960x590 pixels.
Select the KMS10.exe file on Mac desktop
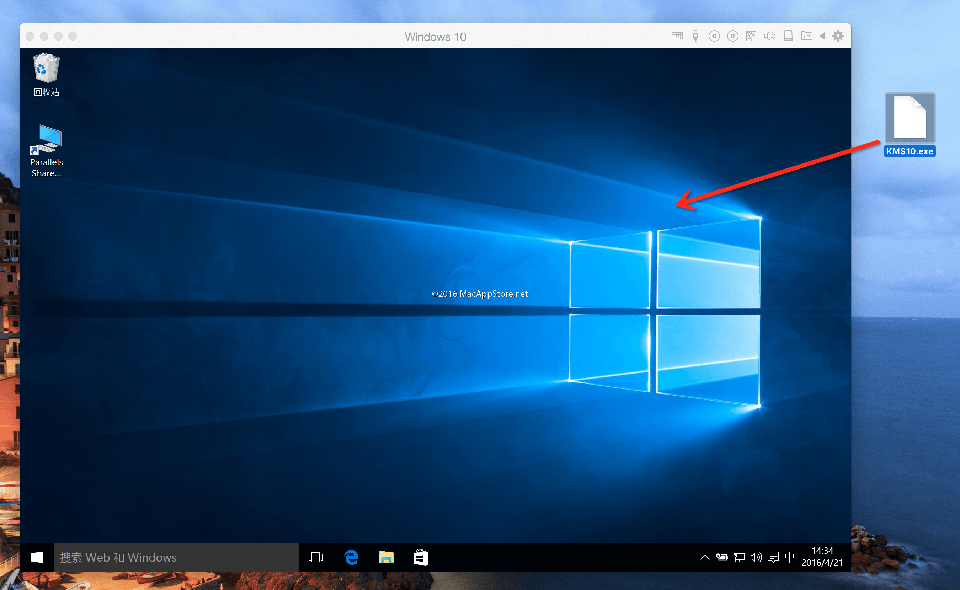(x=910, y=125)
